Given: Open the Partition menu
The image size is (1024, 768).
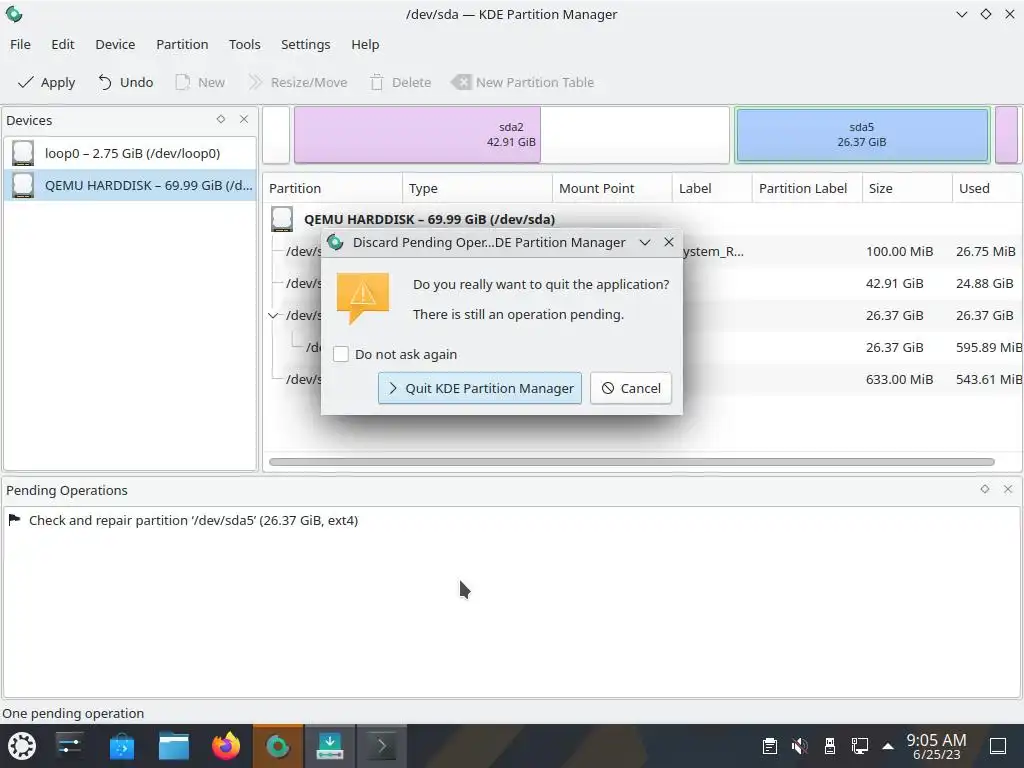Looking at the screenshot, I should [182, 44].
